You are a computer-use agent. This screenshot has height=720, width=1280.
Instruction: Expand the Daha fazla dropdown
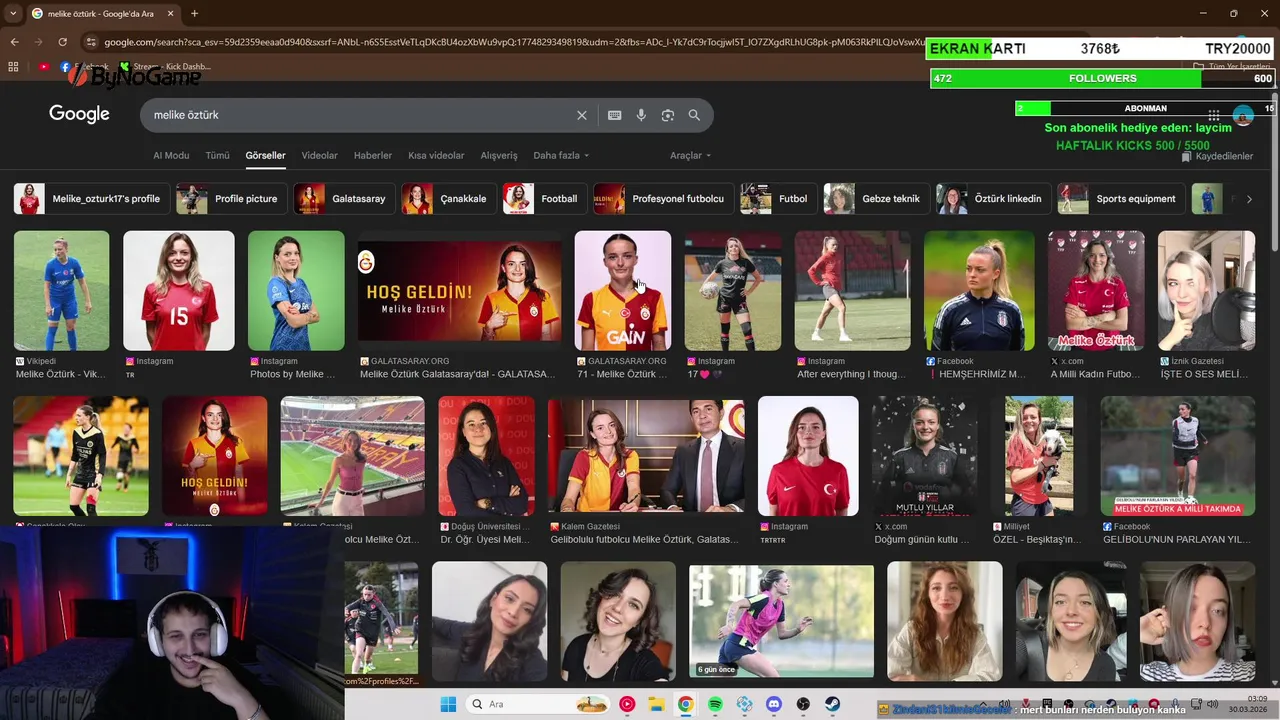[561, 156]
